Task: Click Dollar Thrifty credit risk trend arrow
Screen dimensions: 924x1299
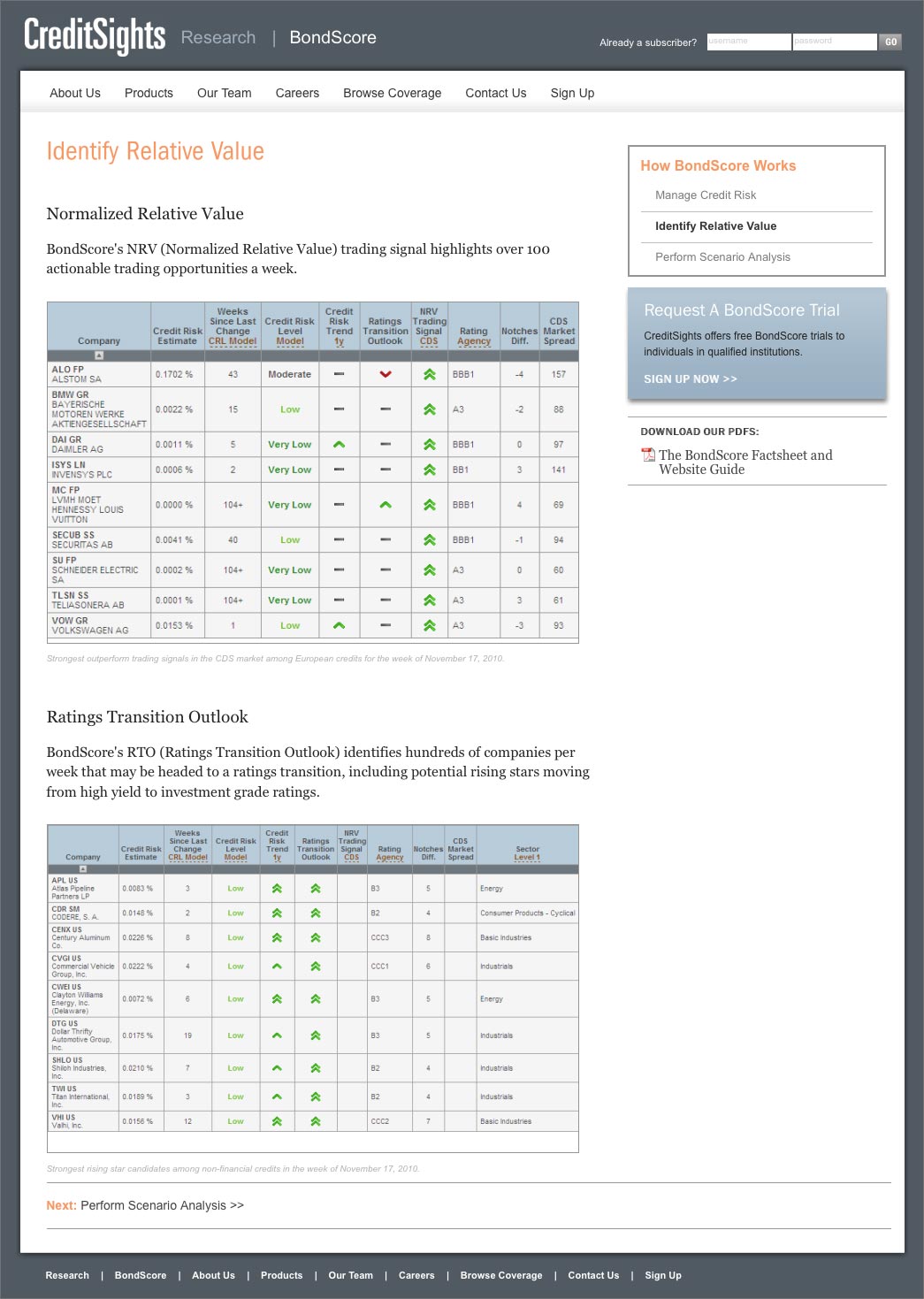Action: click(277, 1035)
